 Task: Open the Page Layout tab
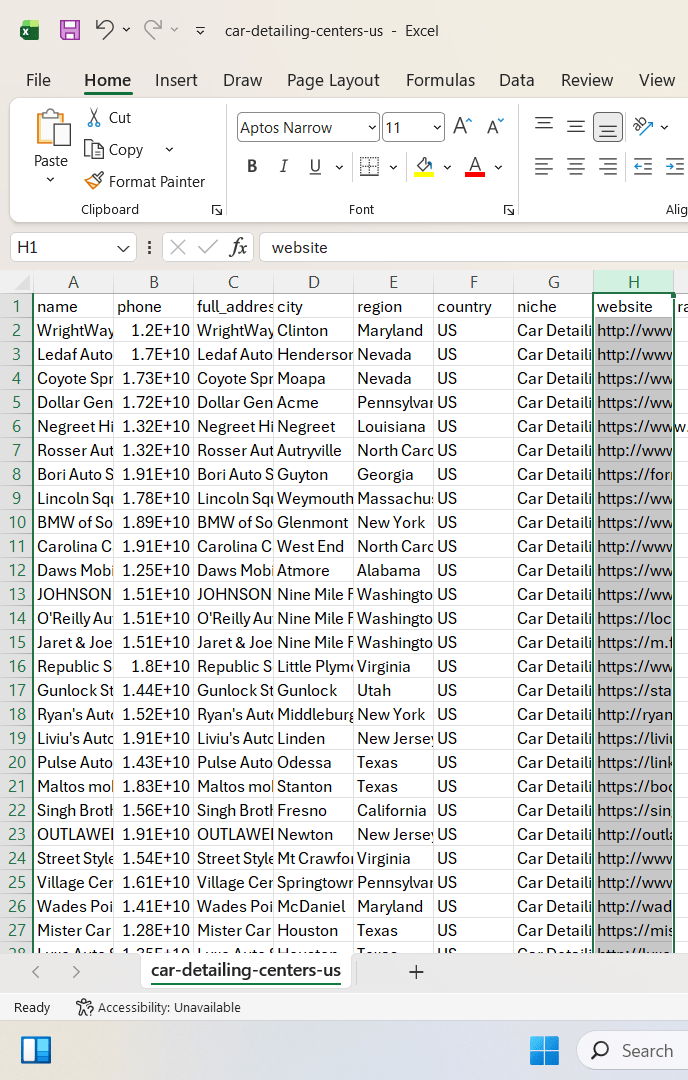coord(333,81)
